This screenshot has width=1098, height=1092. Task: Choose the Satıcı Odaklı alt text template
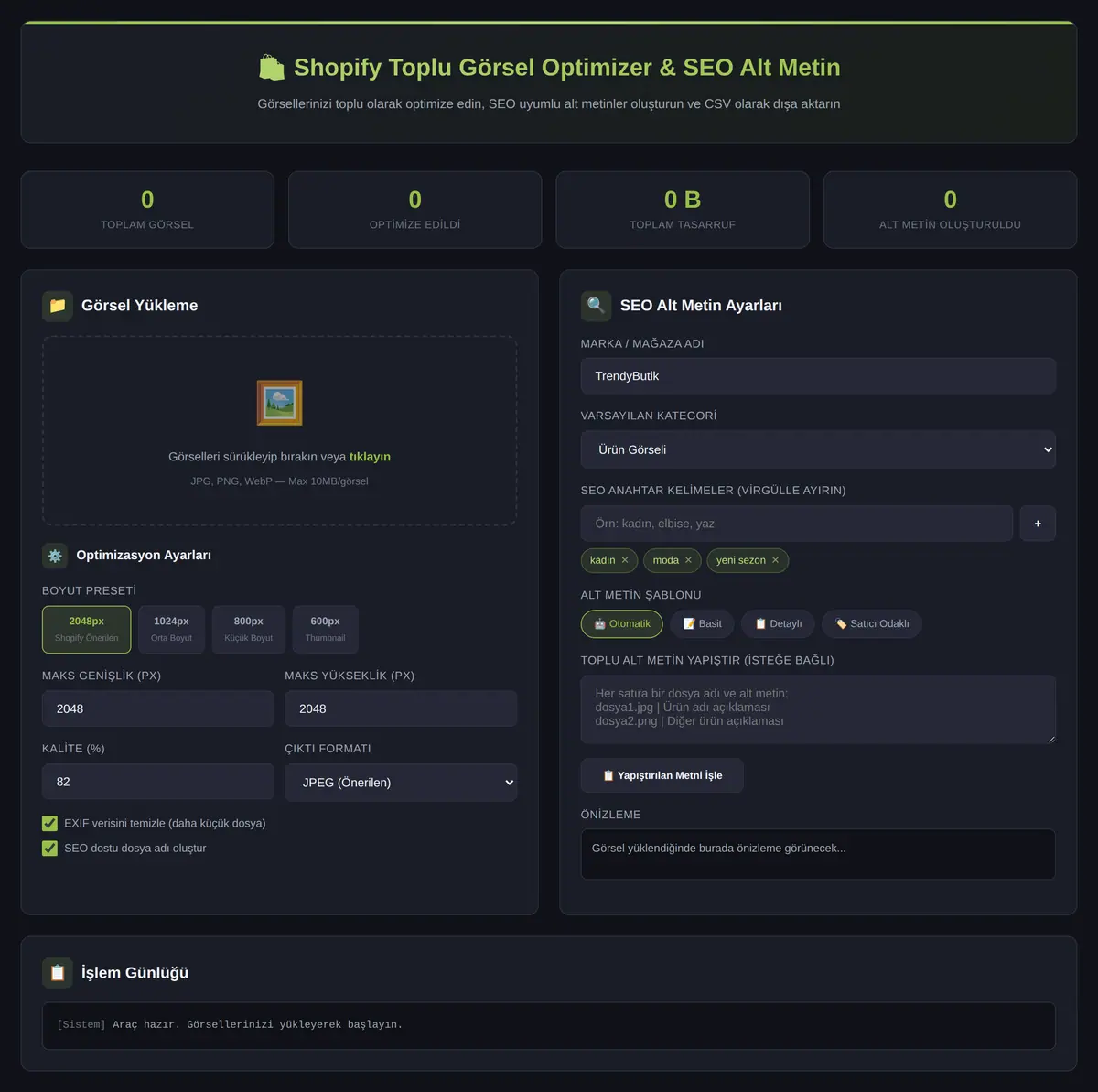click(872, 624)
